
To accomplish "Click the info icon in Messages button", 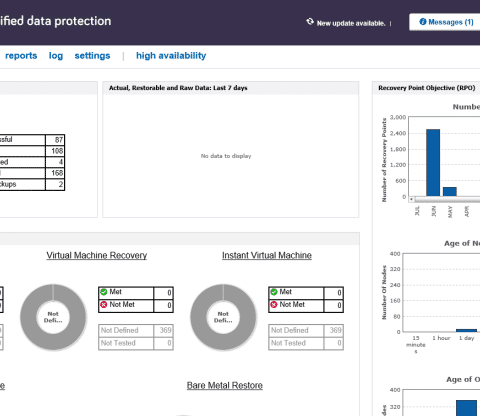I will (423, 22).
